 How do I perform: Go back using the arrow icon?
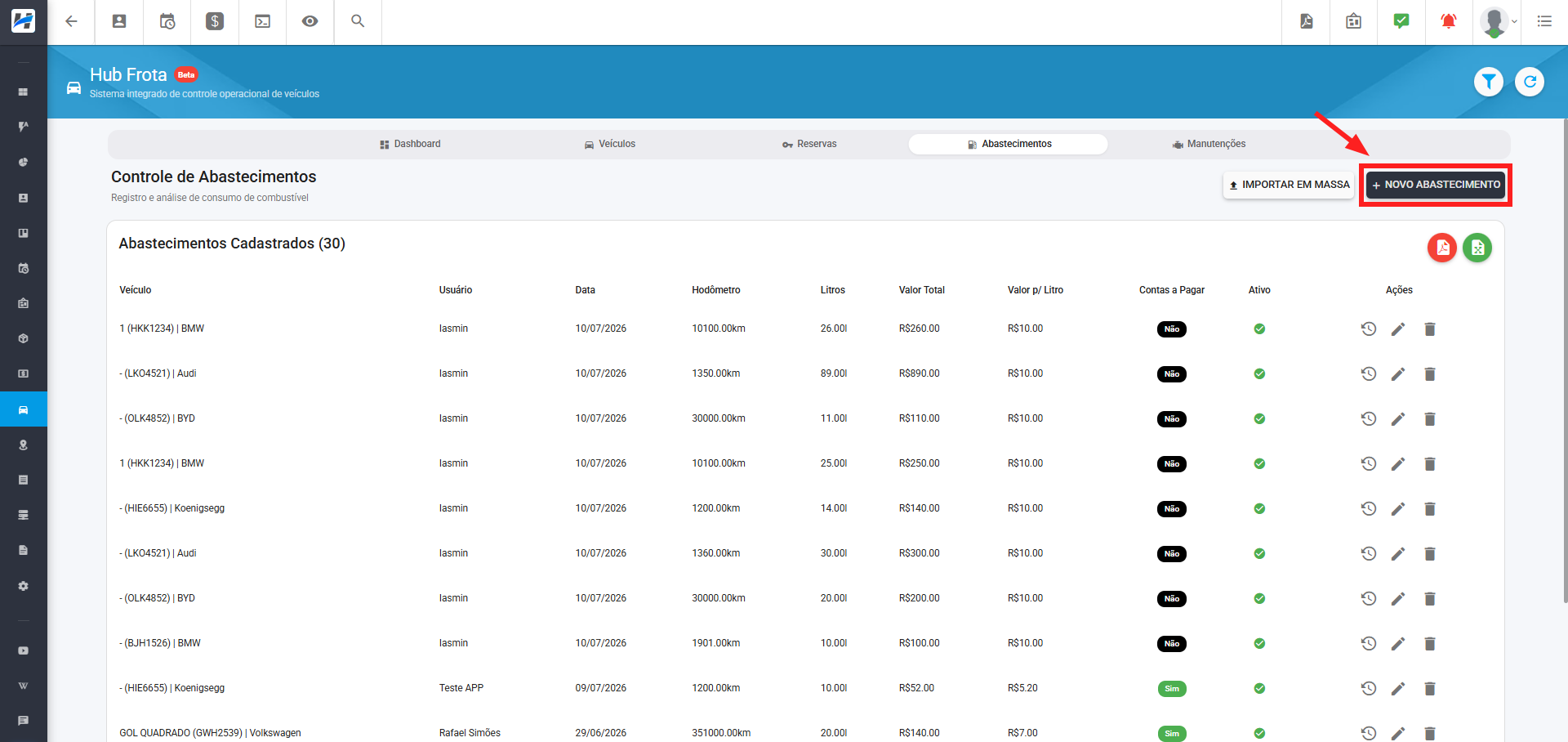click(71, 21)
